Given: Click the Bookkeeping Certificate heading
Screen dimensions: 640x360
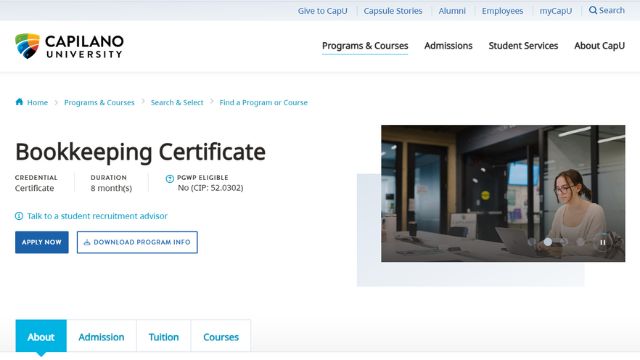Looking at the screenshot, I should pyautogui.click(x=140, y=152).
